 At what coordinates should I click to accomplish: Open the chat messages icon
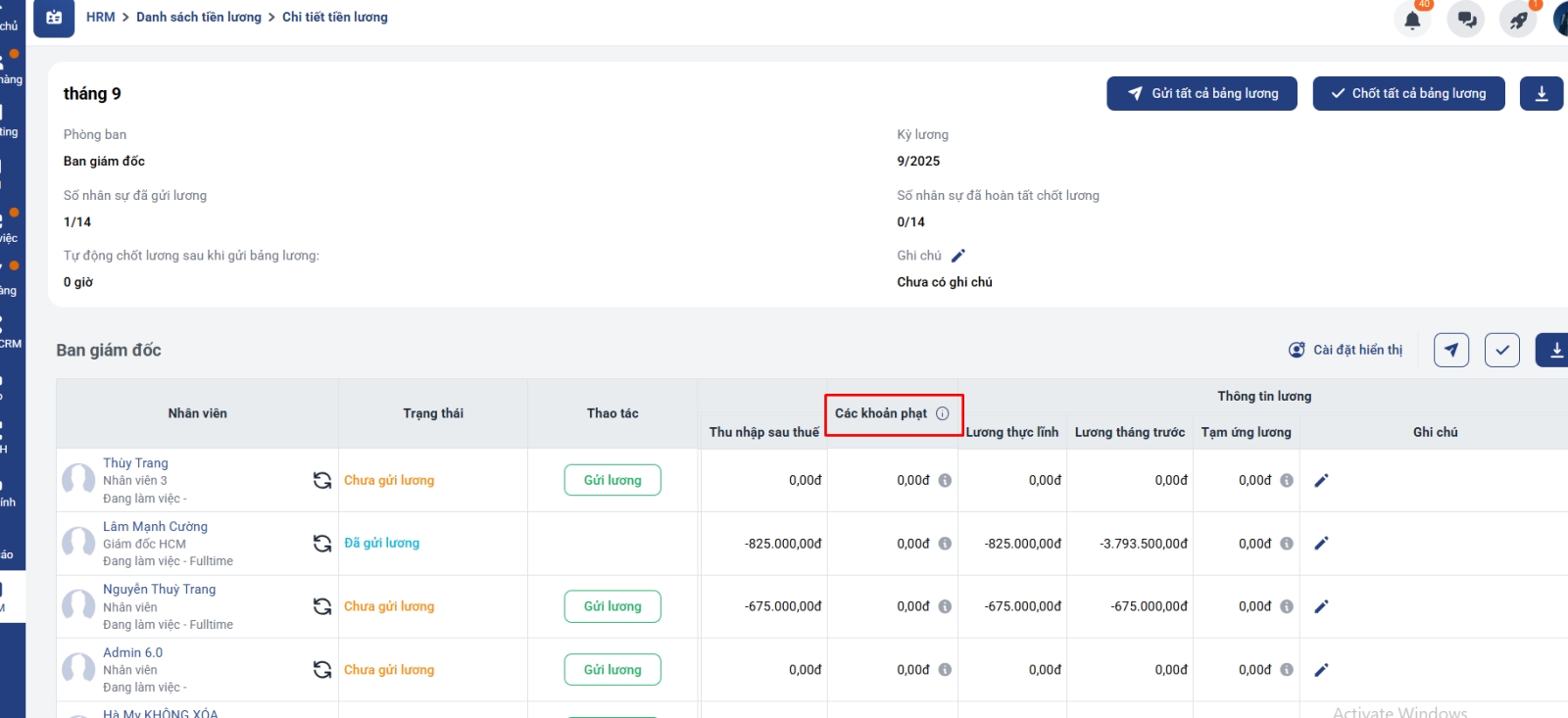pyautogui.click(x=1466, y=20)
